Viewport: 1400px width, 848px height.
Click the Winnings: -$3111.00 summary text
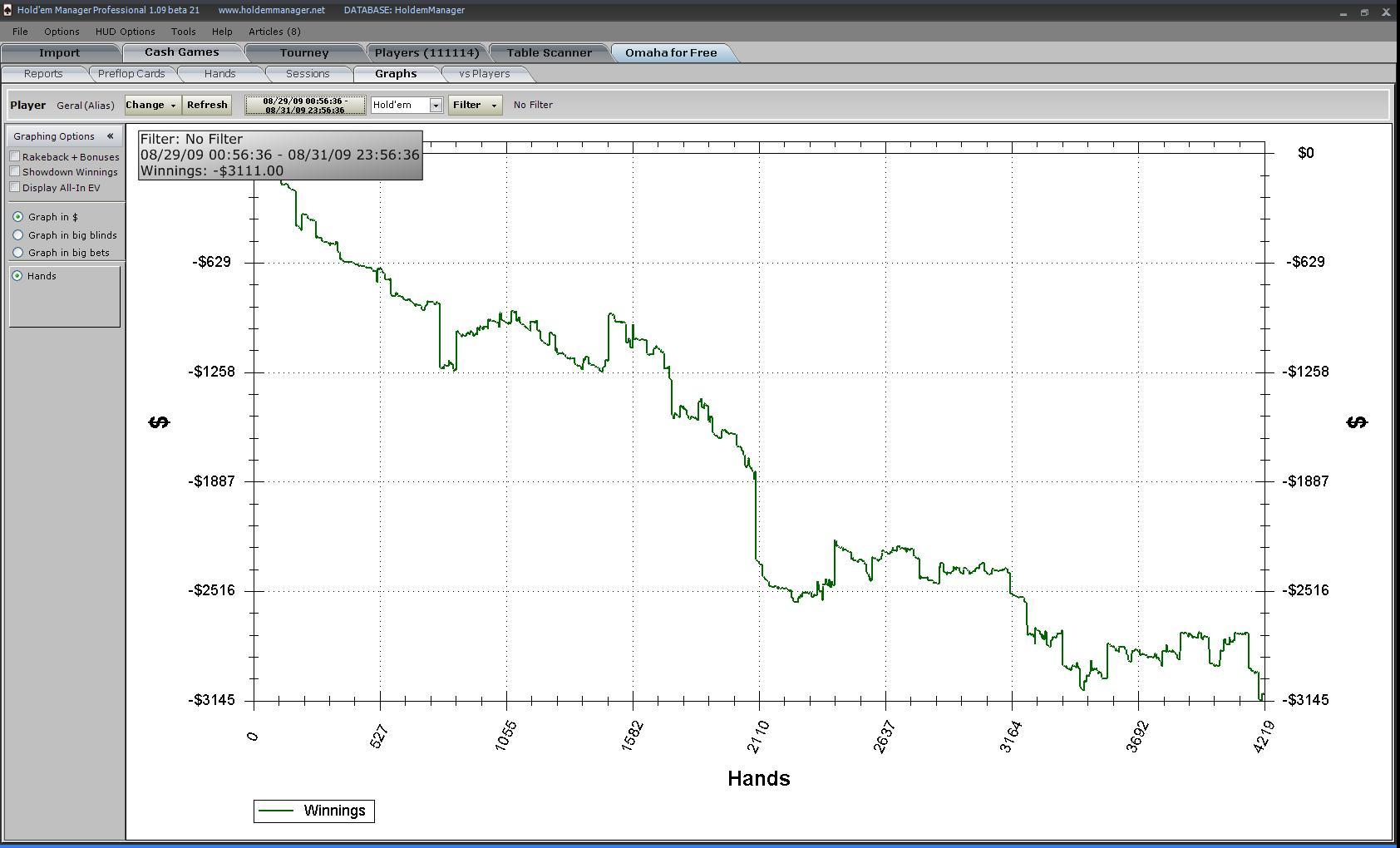click(x=212, y=170)
